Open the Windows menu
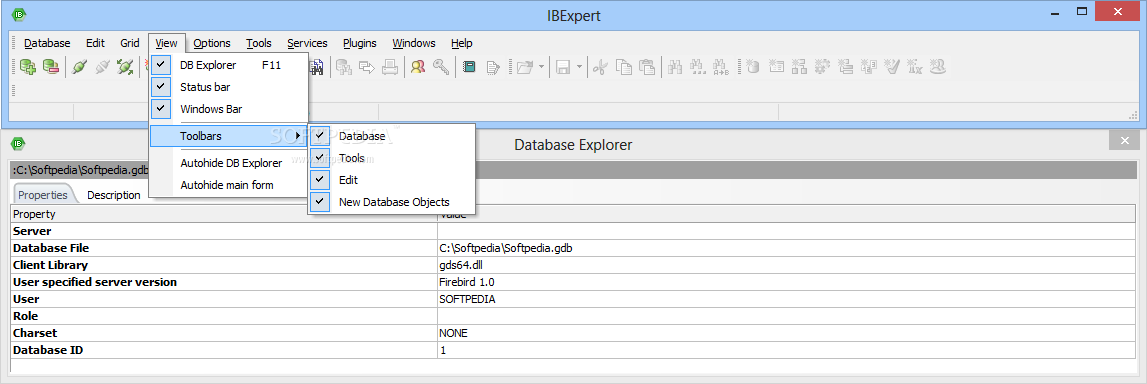This screenshot has width=1147, height=384. tap(414, 43)
